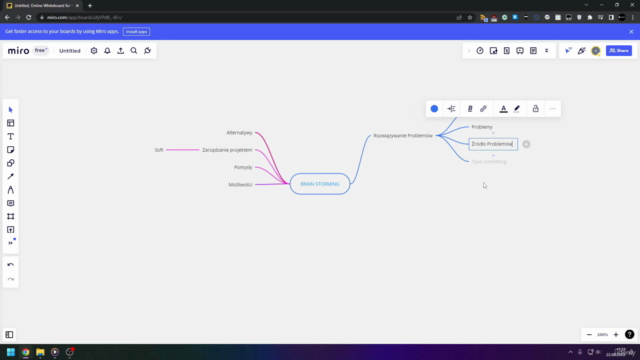Open the Upload tool in left toolbar
This screenshot has width=640, height=360.
(11, 230)
